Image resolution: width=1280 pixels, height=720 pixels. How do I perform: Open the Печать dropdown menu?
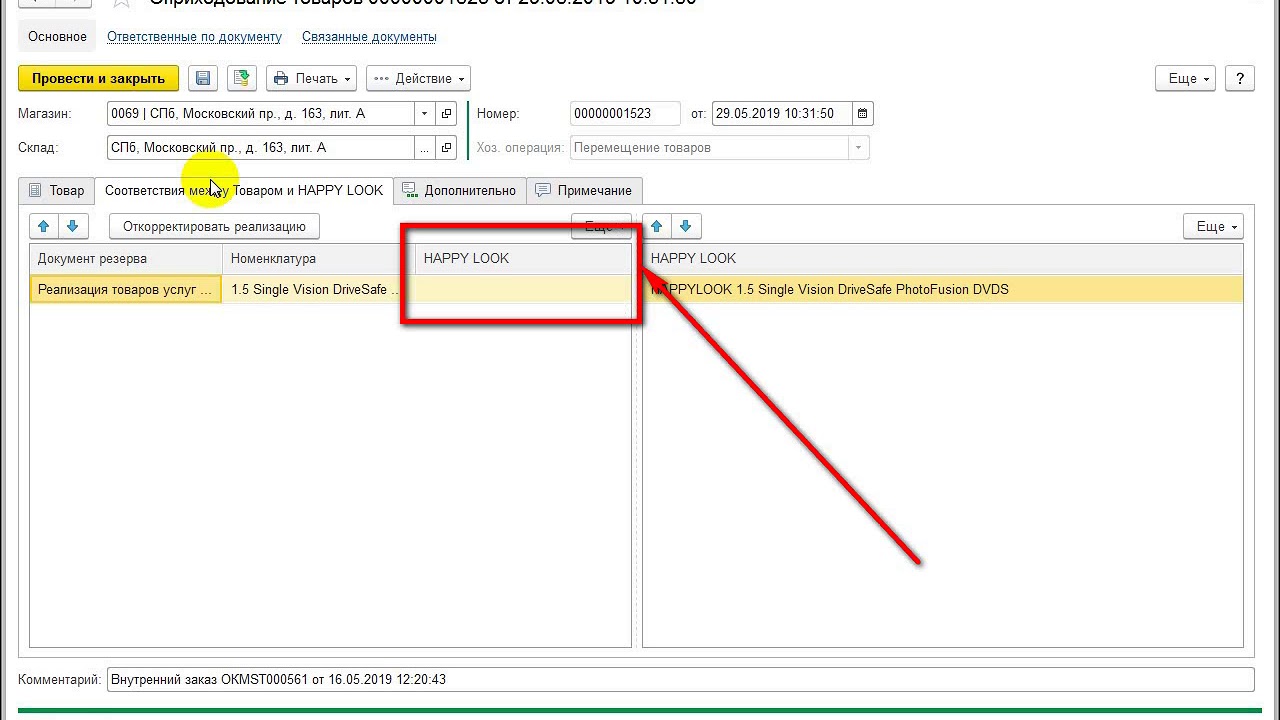pos(312,78)
